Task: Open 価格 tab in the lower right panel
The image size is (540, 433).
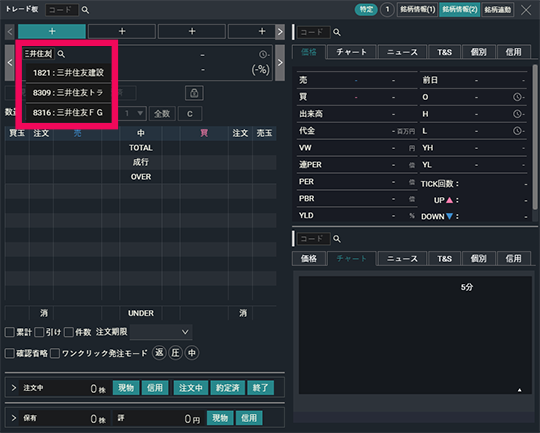Action: 309,259
